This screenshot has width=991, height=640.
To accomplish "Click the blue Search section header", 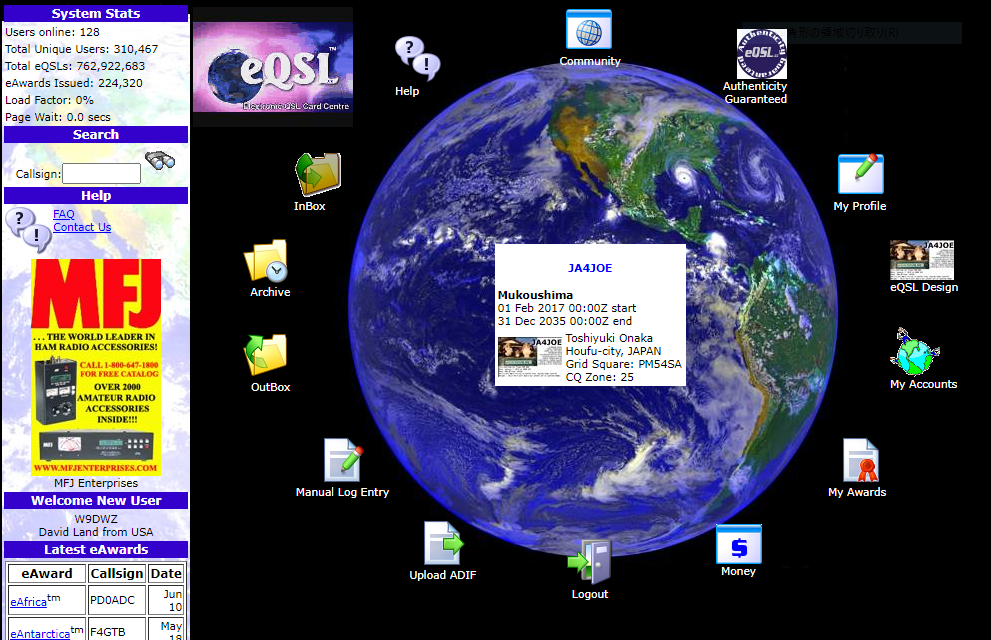I will point(96,135).
